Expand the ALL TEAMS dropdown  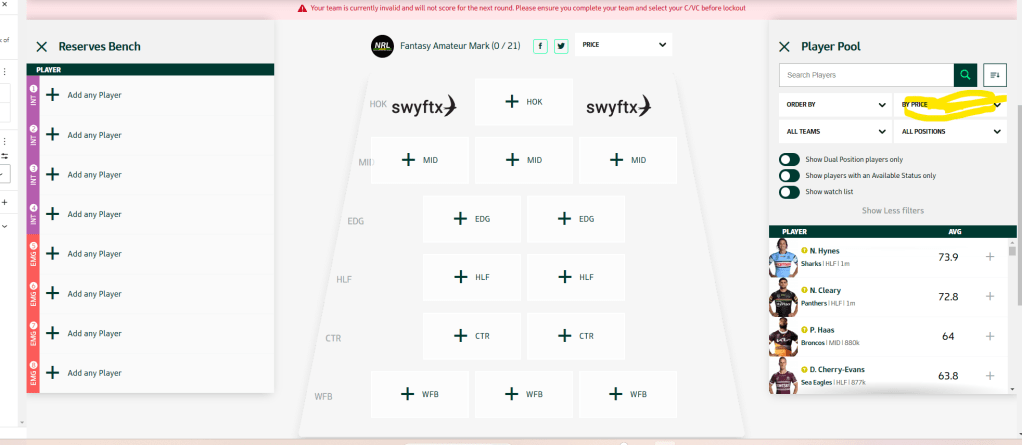(834, 131)
